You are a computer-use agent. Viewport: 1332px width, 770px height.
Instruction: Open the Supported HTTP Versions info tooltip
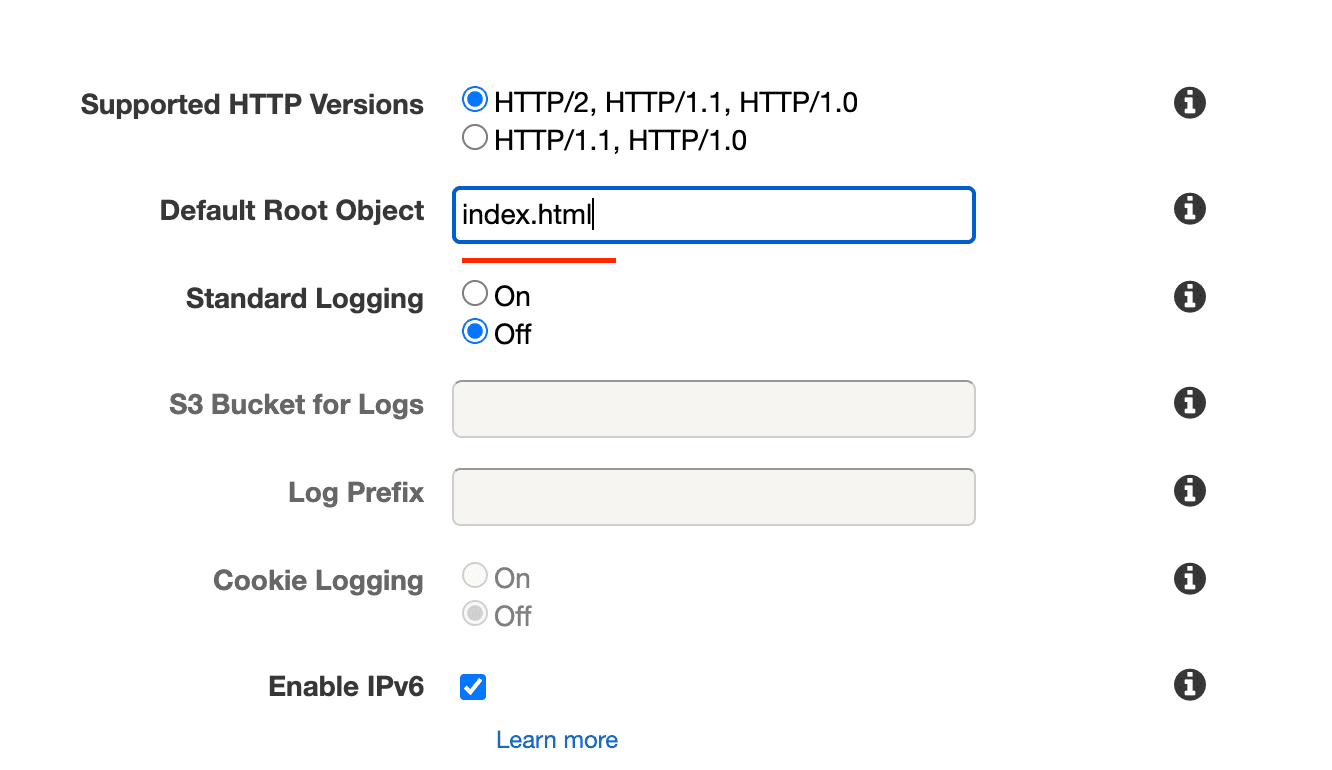click(1189, 102)
